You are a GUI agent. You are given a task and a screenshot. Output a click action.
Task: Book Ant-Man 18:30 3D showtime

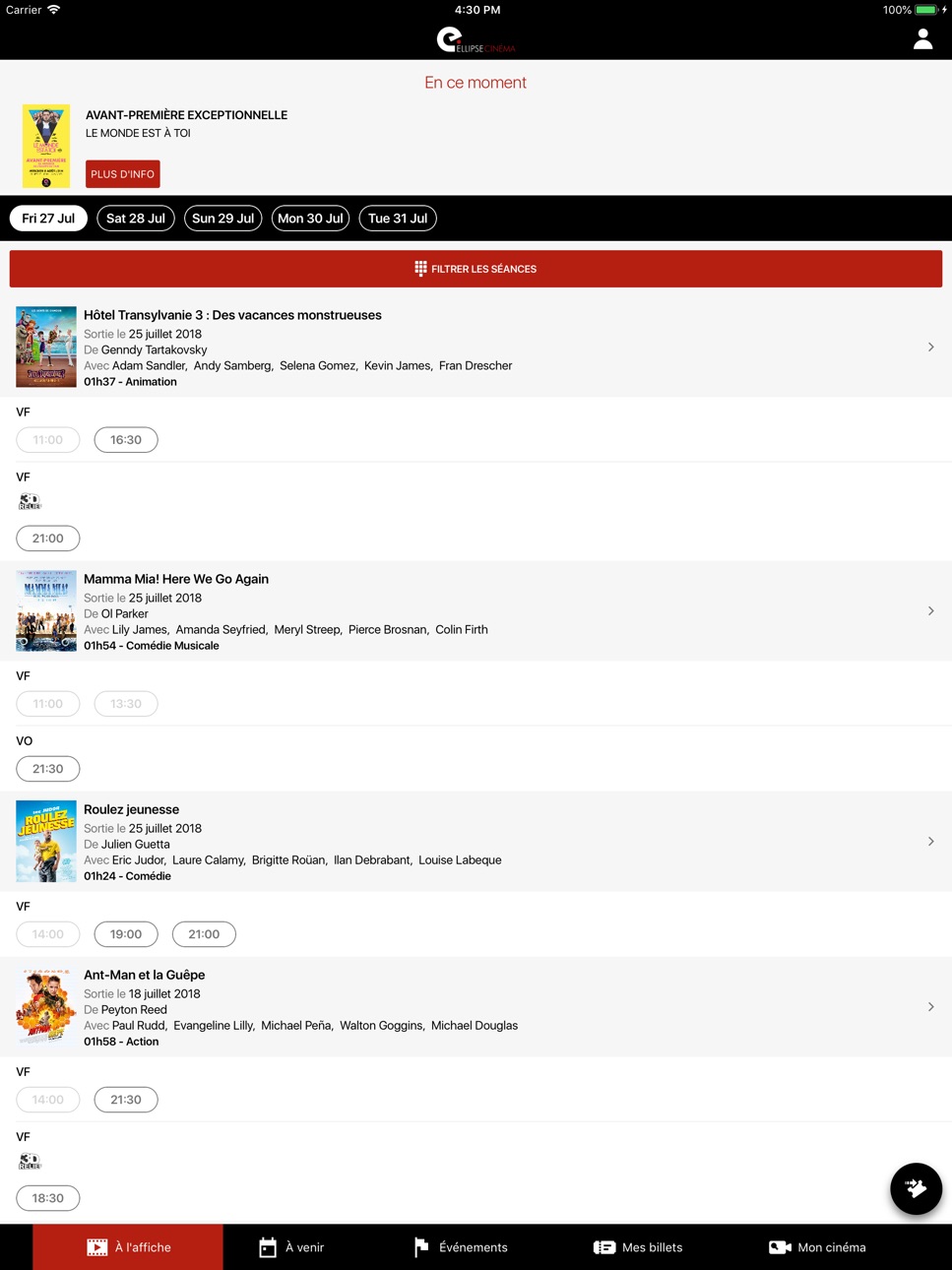point(48,1198)
